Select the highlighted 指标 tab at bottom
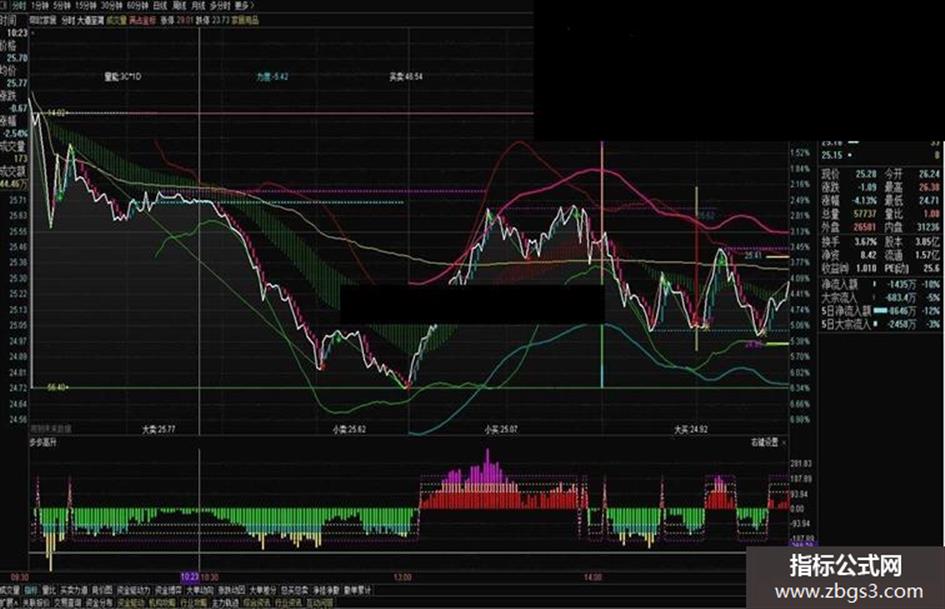This screenshot has width=945, height=609. click(x=31, y=590)
